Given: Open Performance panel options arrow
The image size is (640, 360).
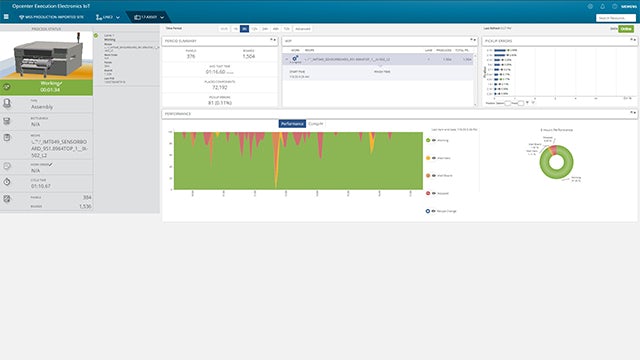Looking at the screenshot, I should pos(634,113).
